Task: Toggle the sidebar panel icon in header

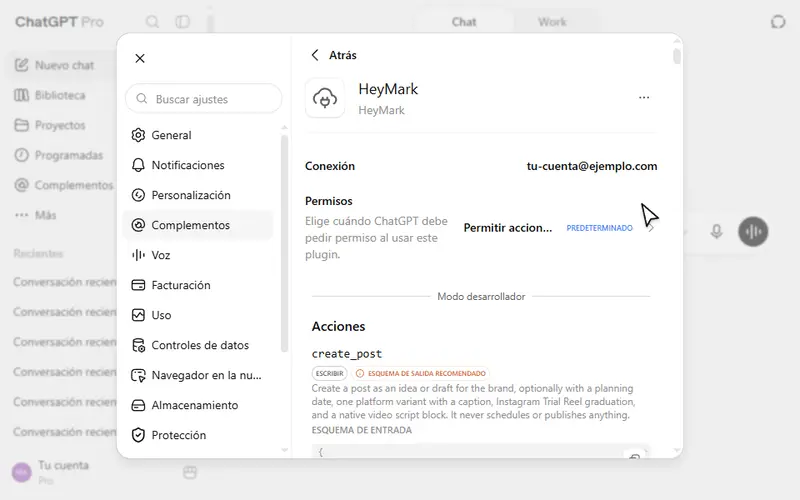Action: click(x=183, y=22)
